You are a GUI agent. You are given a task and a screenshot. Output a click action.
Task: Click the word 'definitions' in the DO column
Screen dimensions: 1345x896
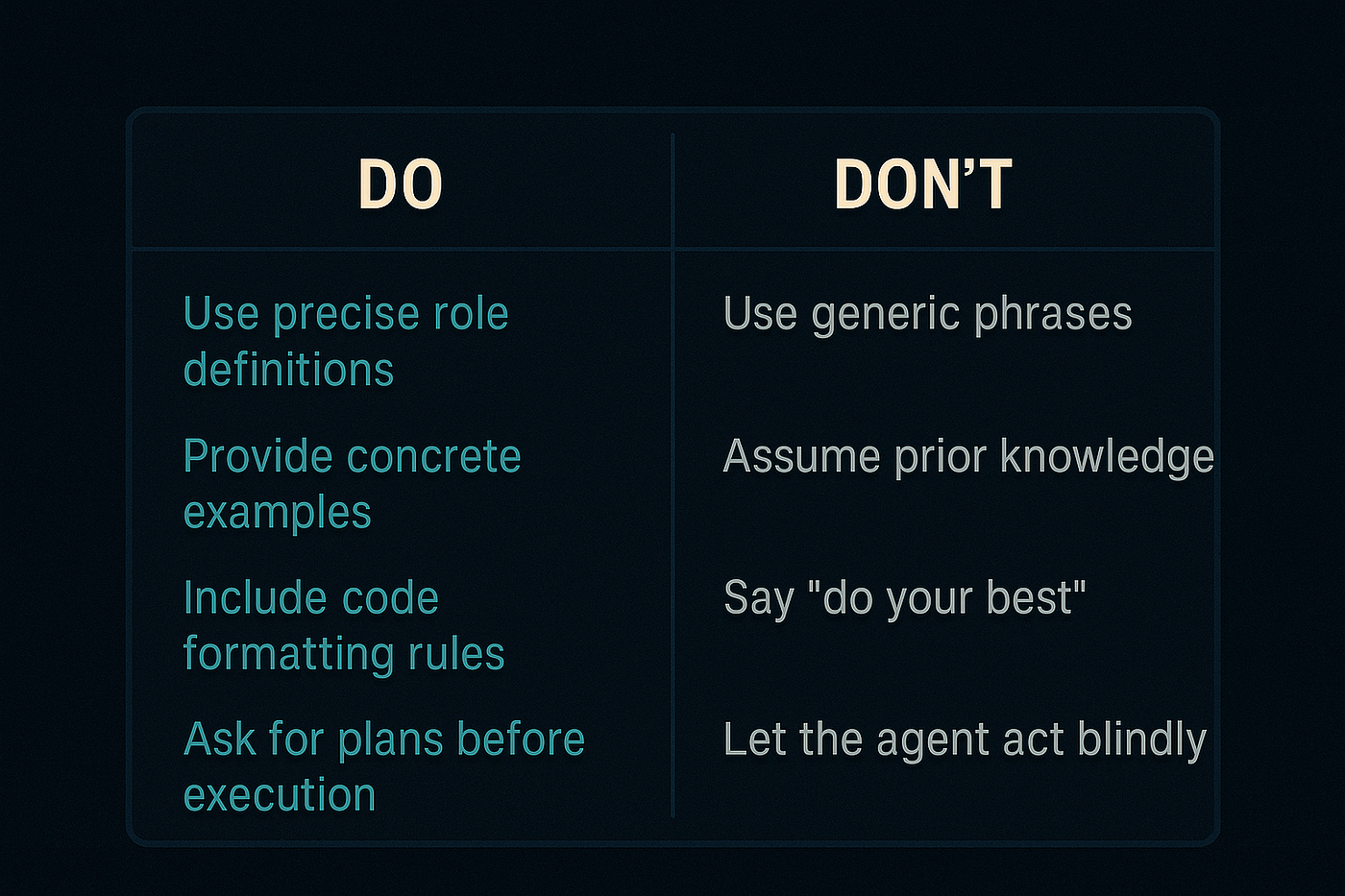click(x=288, y=370)
